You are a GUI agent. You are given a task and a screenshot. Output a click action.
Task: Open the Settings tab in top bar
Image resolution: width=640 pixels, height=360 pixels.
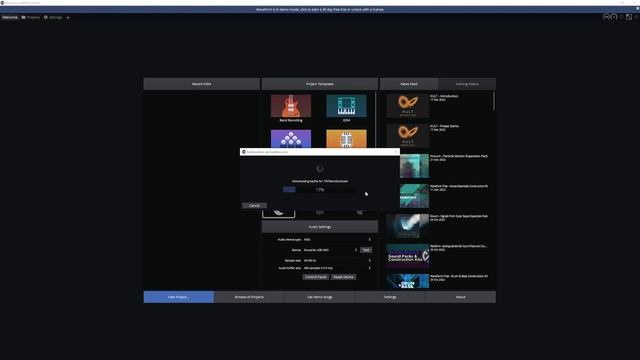click(x=53, y=18)
